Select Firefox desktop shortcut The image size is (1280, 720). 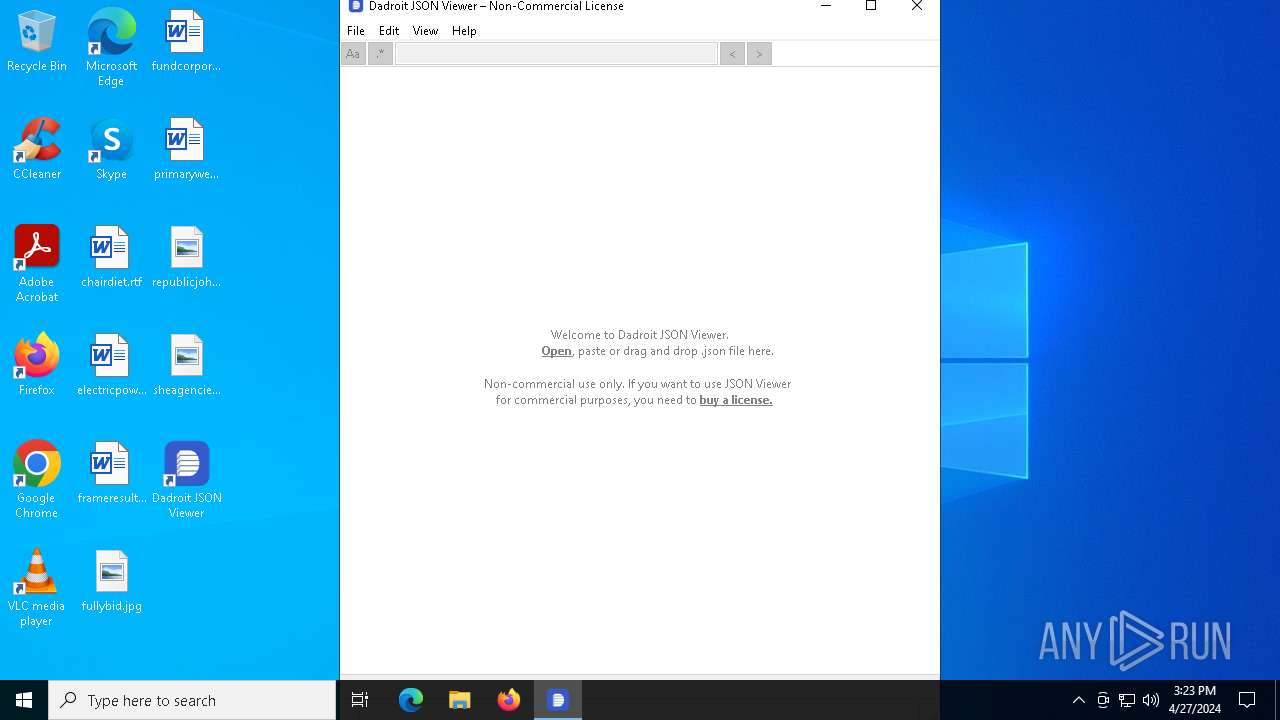click(37, 365)
